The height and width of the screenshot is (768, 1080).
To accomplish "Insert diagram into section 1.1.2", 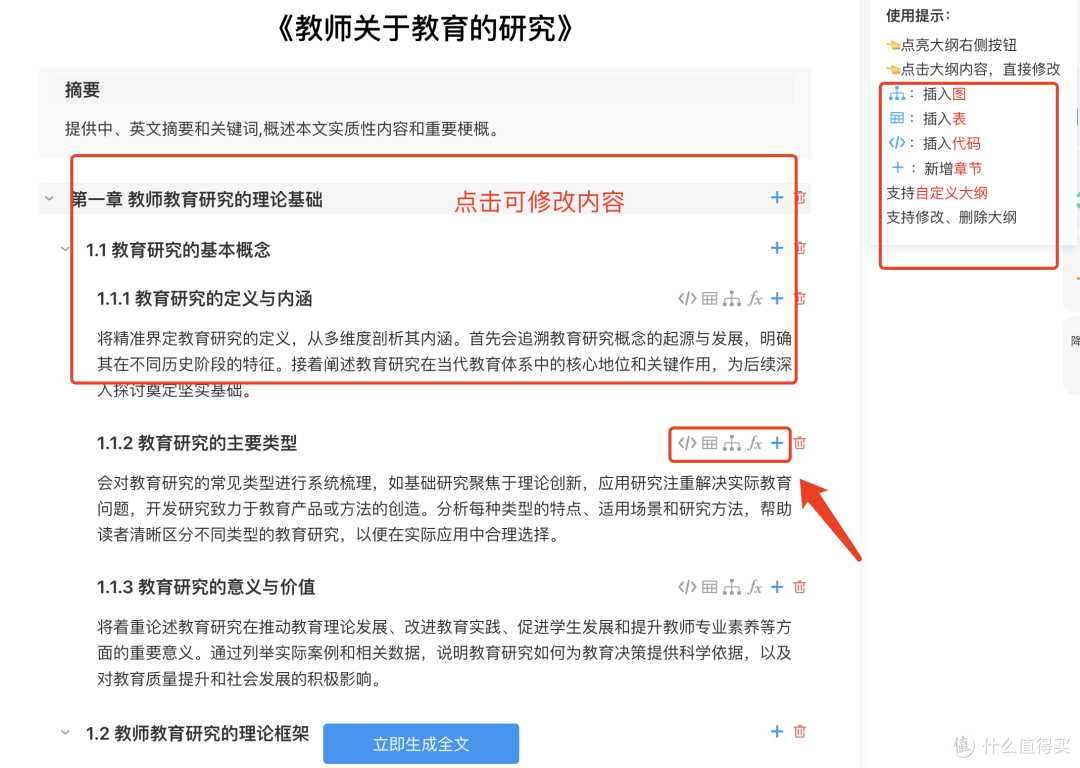I will click(x=731, y=443).
